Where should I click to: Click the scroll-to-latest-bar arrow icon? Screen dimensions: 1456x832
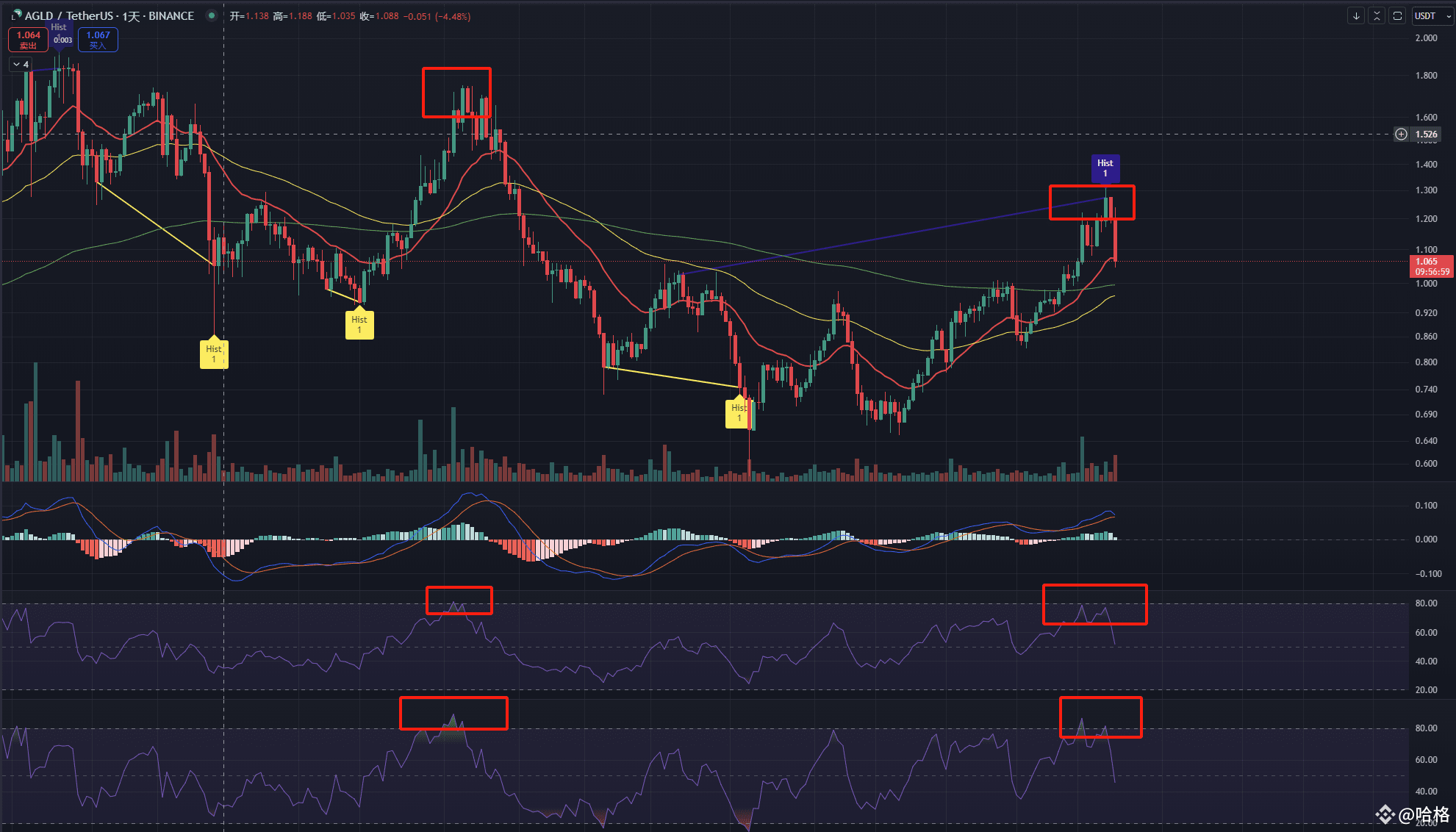(x=1356, y=15)
